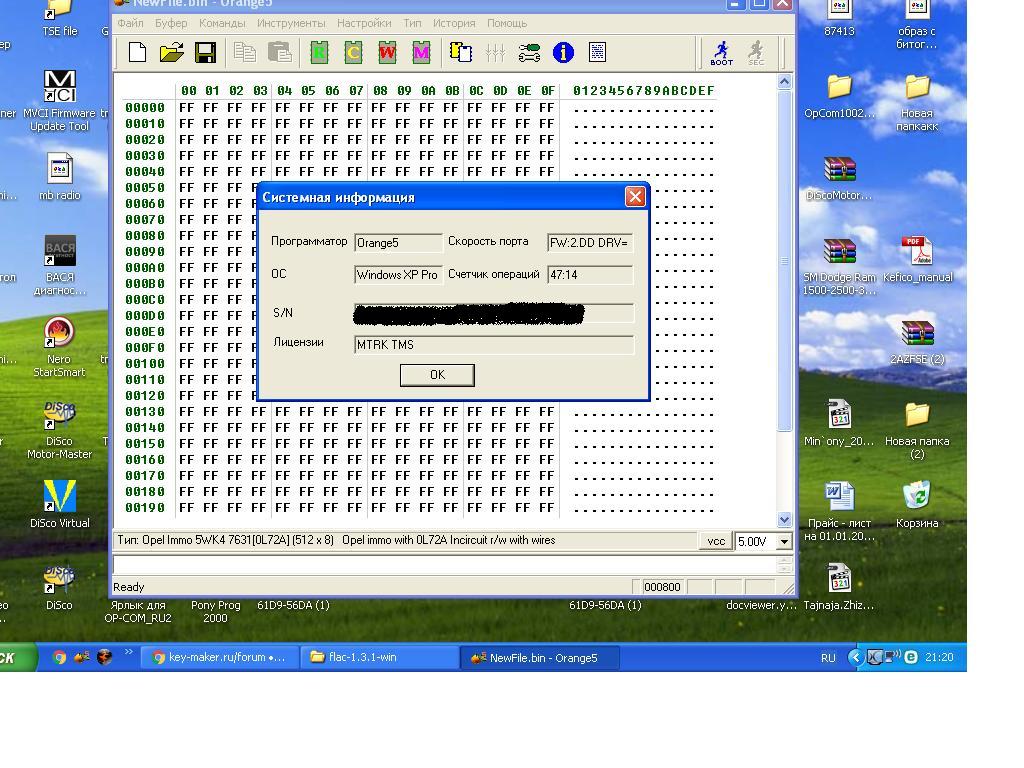Click the yellow device list icon
The height and width of the screenshot is (768, 1024).
pos(461,52)
